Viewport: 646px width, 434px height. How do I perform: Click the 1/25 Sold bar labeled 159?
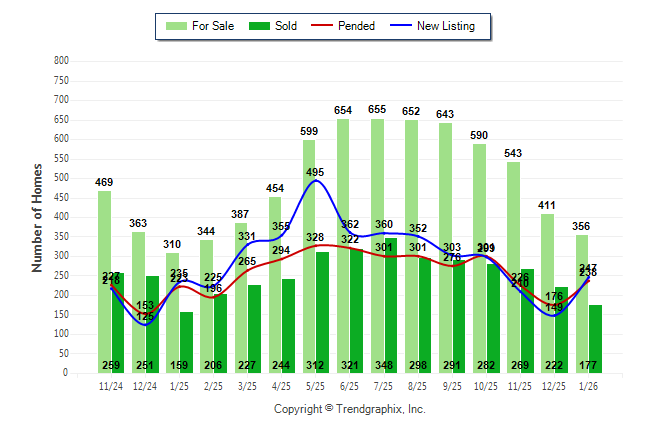coord(186,342)
